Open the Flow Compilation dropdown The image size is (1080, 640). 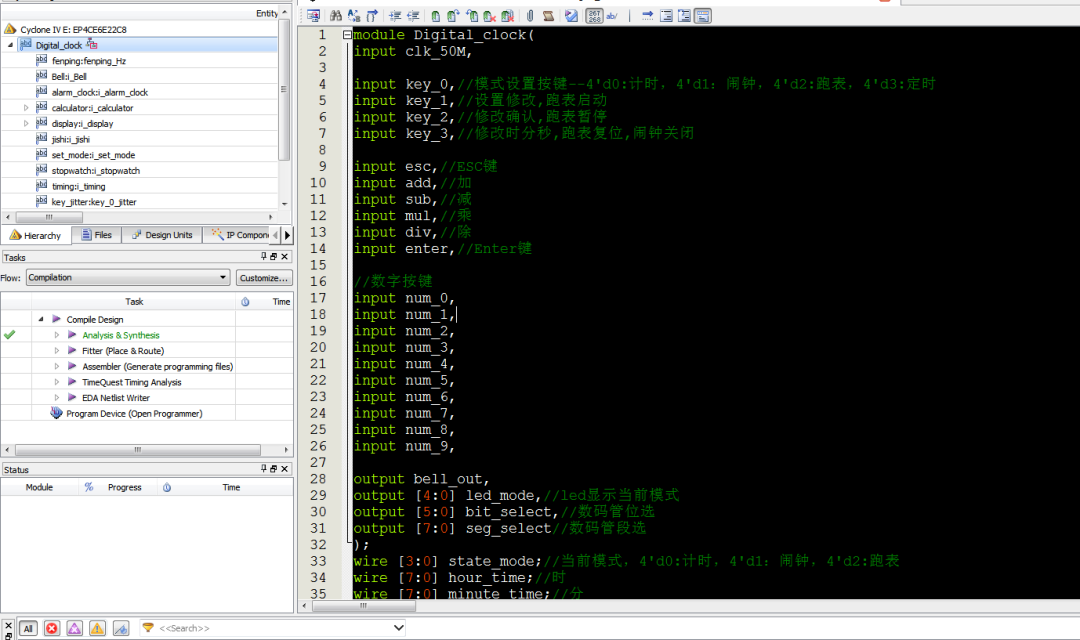tap(128, 277)
